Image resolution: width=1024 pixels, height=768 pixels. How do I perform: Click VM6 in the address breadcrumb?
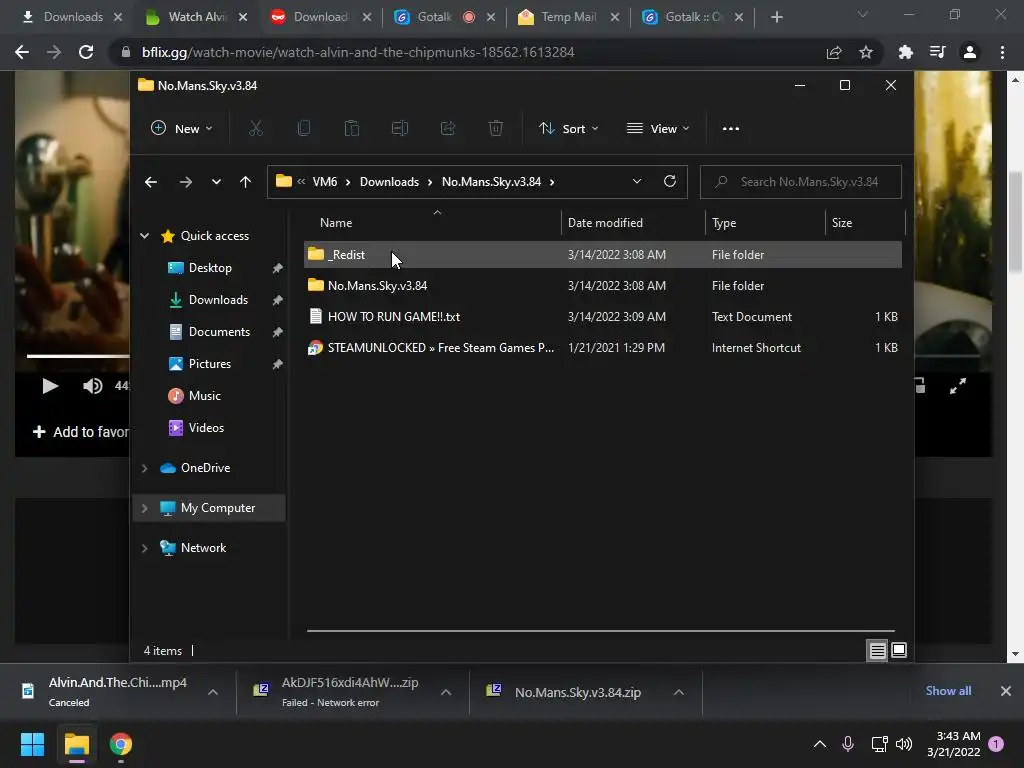pos(325,182)
